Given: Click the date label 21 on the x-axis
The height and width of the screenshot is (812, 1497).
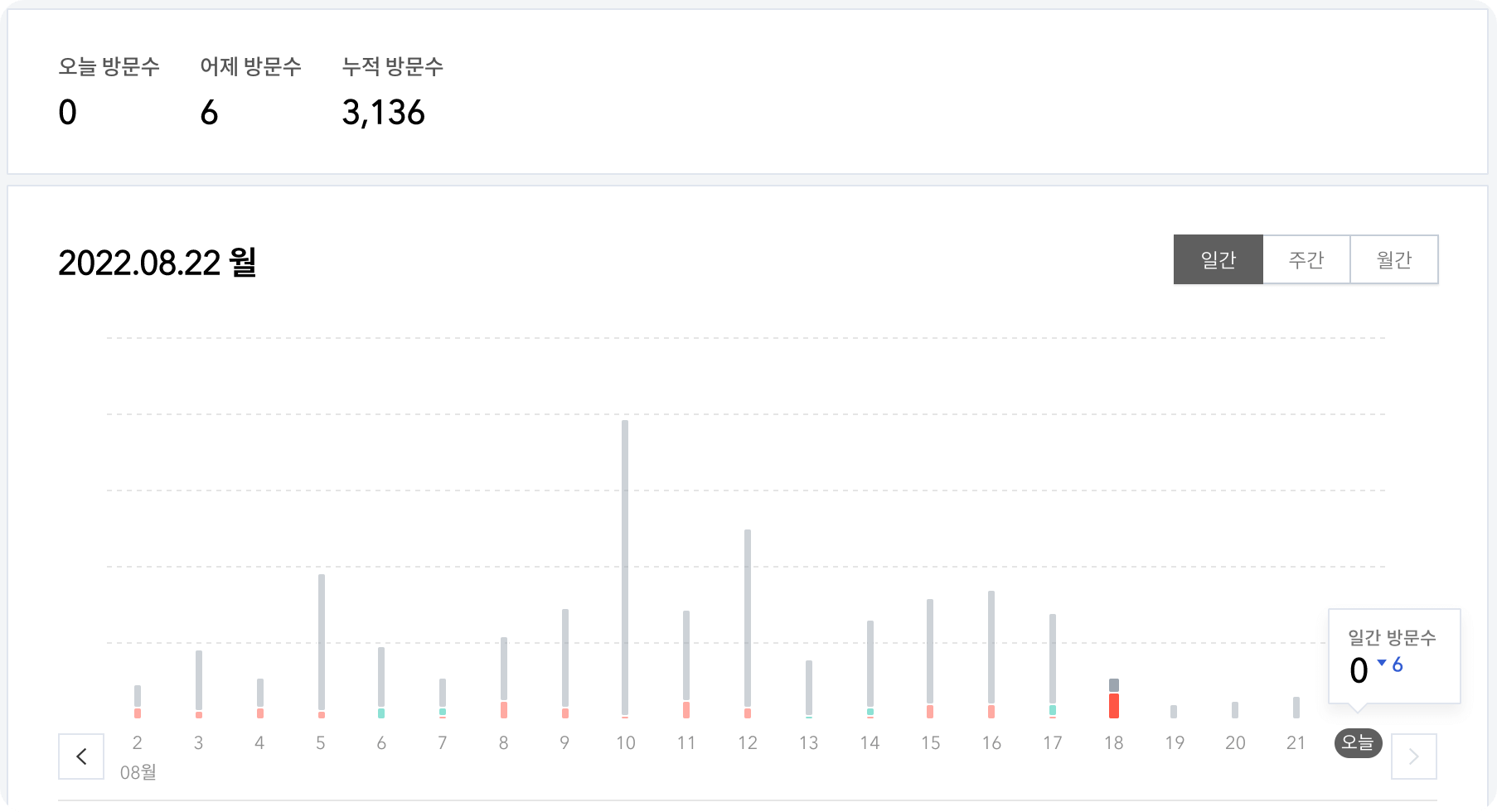Looking at the screenshot, I should 1296,743.
